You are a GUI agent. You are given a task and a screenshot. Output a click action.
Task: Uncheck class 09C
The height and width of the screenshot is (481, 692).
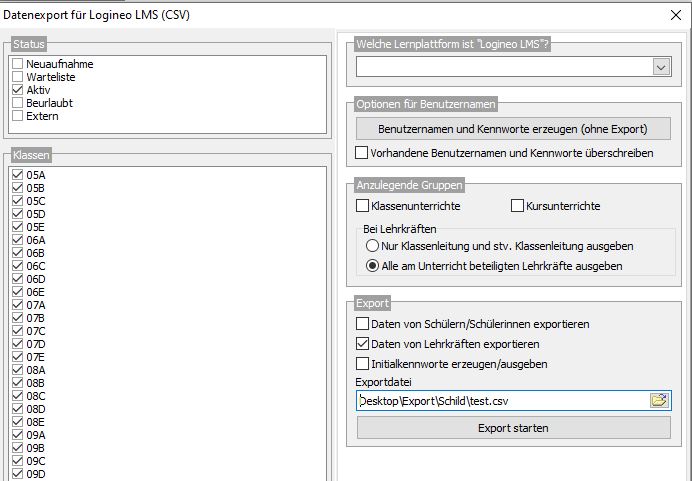[17, 461]
